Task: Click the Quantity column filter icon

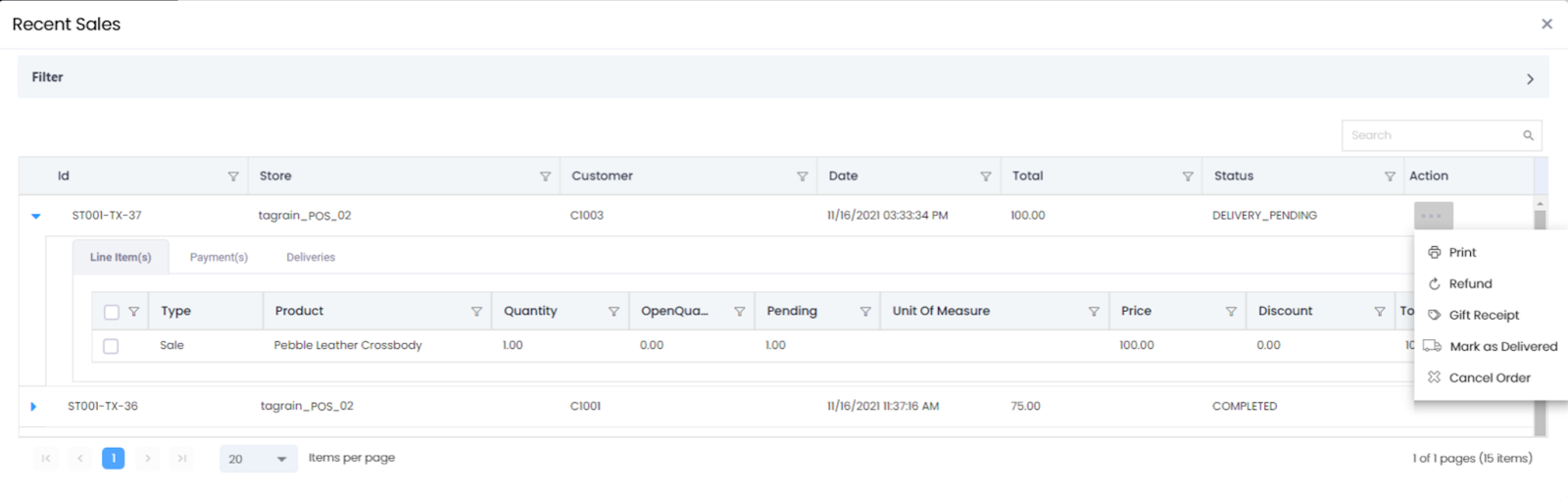Action: tap(613, 312)
